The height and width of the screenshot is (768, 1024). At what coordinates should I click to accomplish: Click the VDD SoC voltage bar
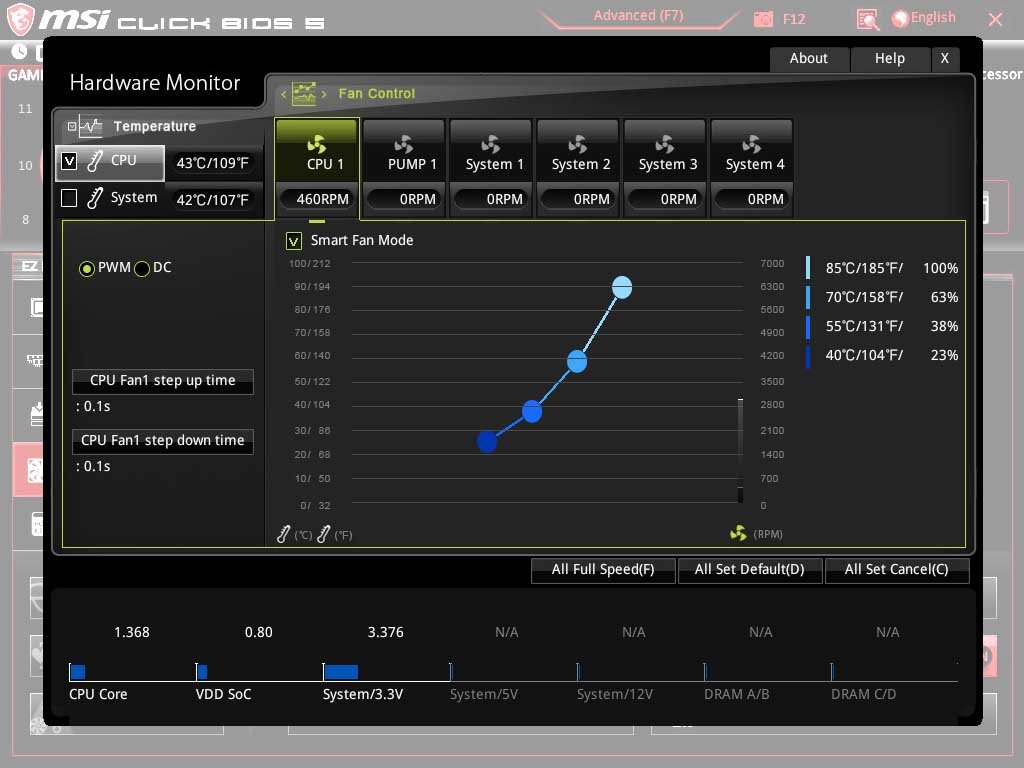coord(202,671)
